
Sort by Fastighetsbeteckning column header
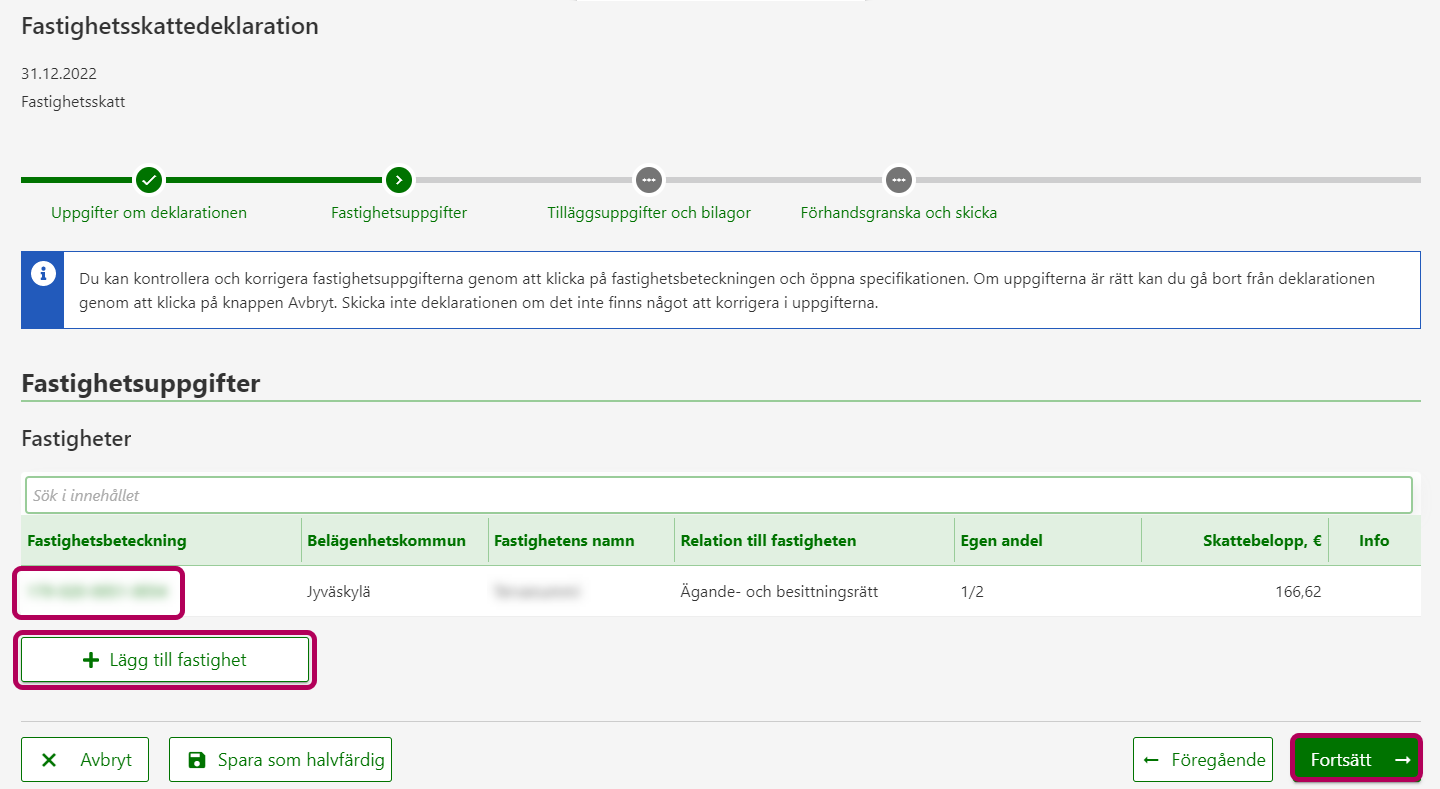point(107,541)
